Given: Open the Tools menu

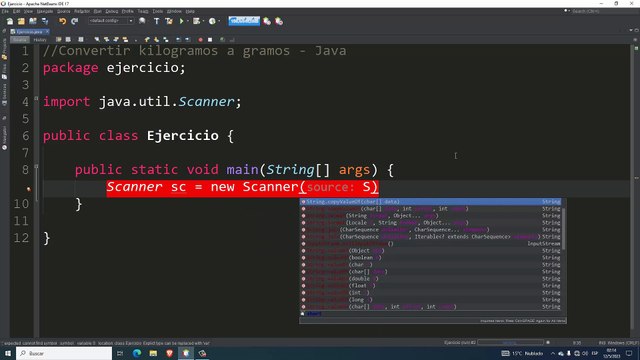Looking at the screenshot, I should (158, 11).
